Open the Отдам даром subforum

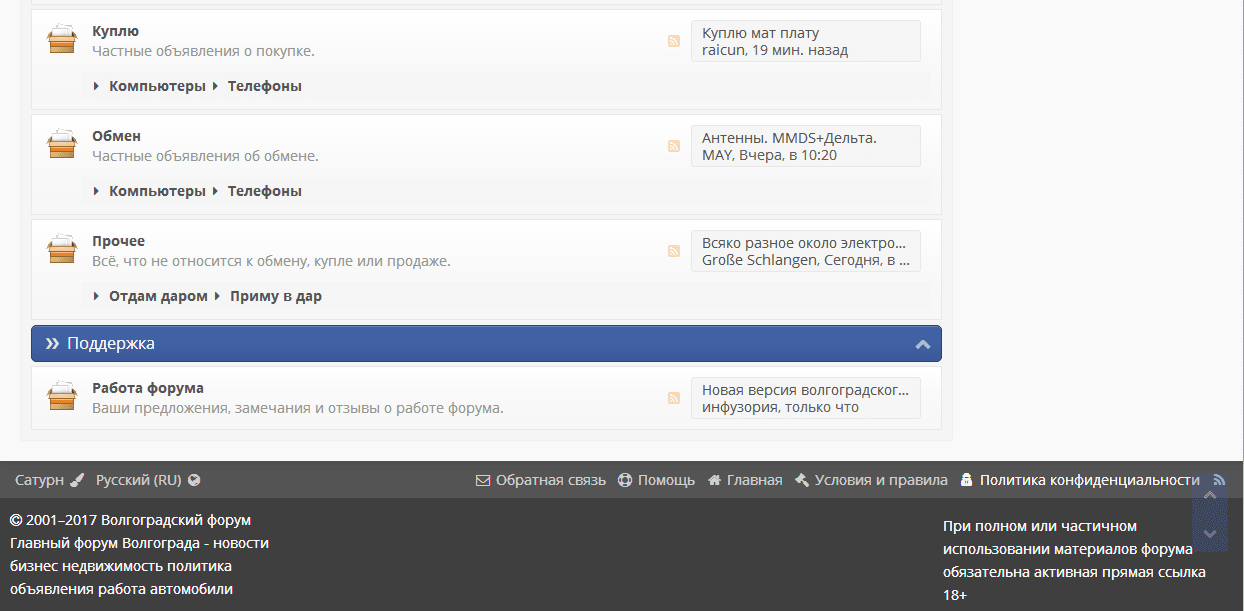click(x=158, y=296)
